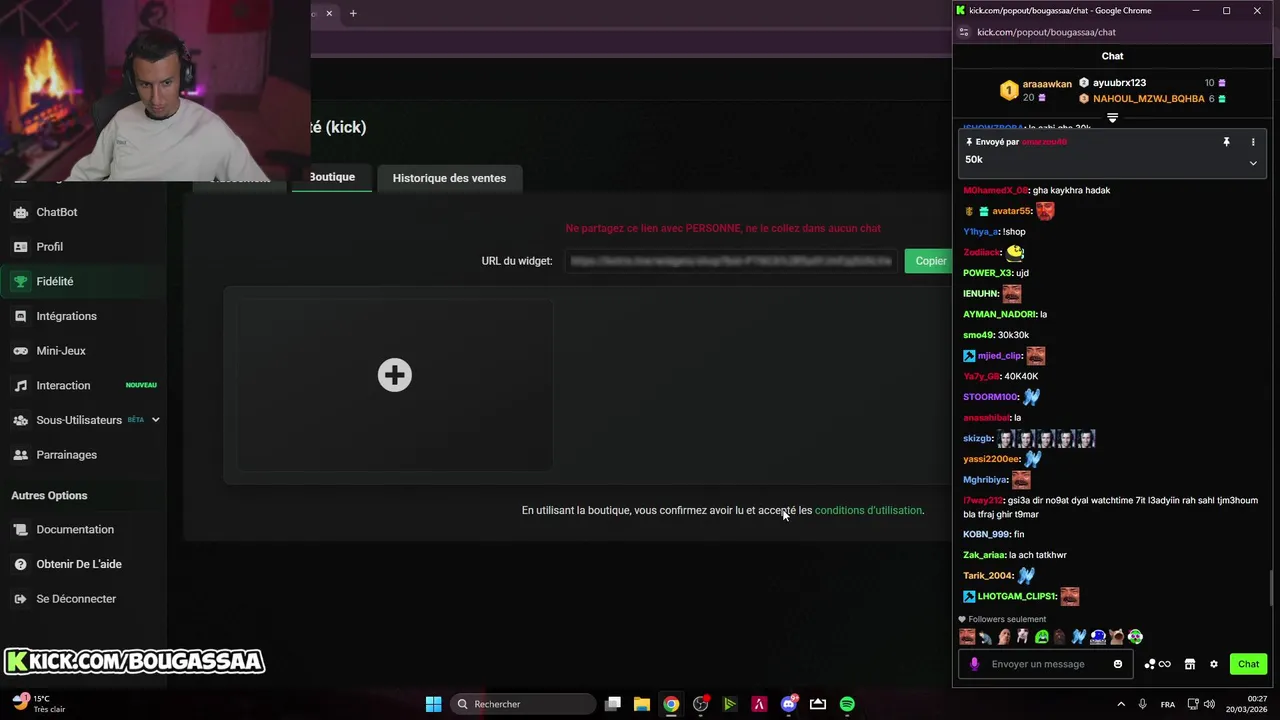
Task: Open ChatBot in the sidebar
Action: click(x=57, y=212)
